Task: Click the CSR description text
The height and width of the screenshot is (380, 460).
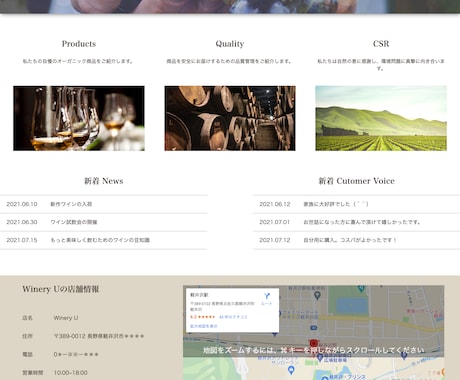Action: 381,65
